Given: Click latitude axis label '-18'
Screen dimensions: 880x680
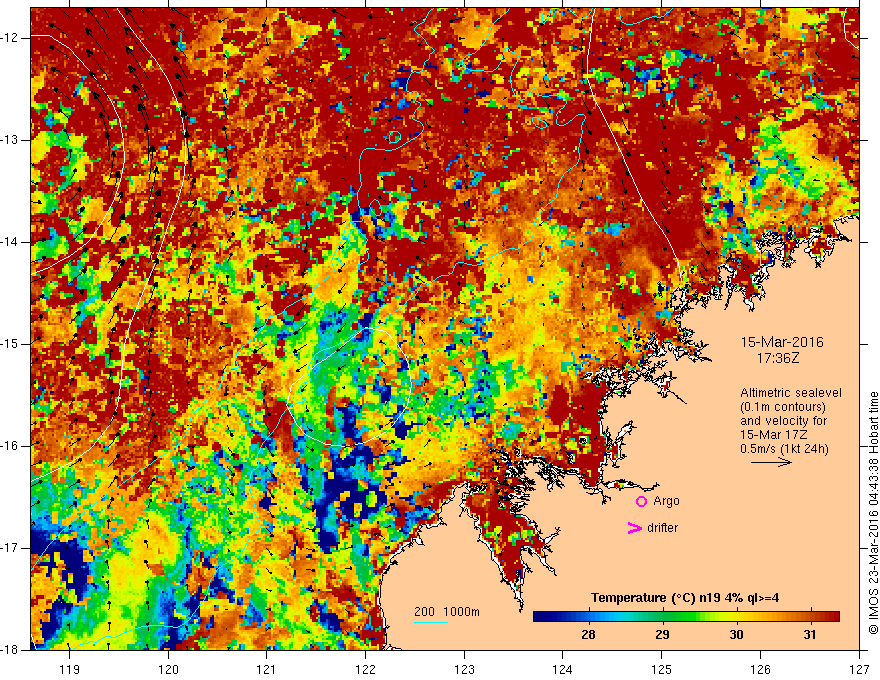Looking at the screenshot, I should (10, 650).
